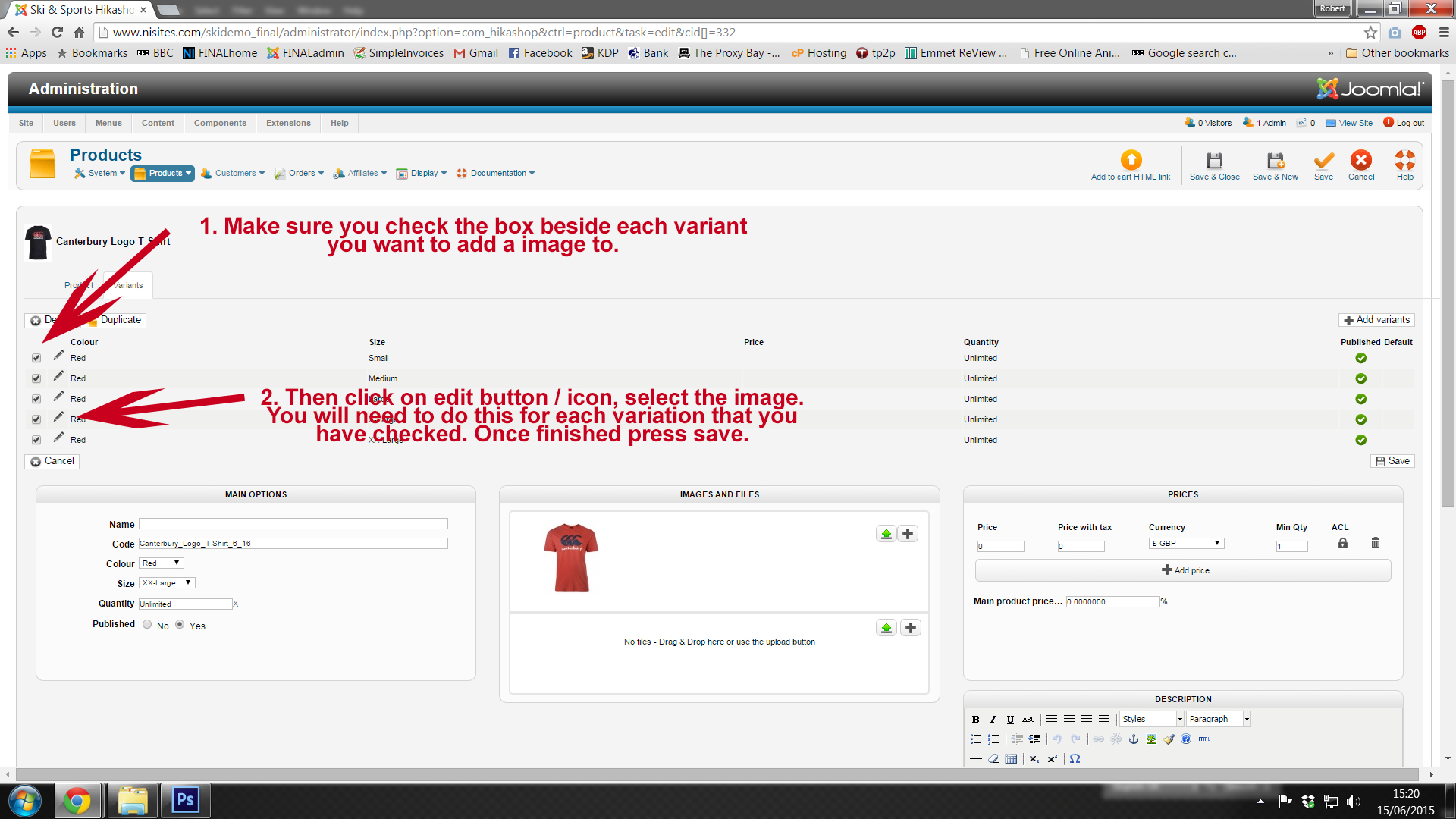Expand the Currency GBP dropdown
Viewport: 1456px width, 819px height.
(1186, 544)
